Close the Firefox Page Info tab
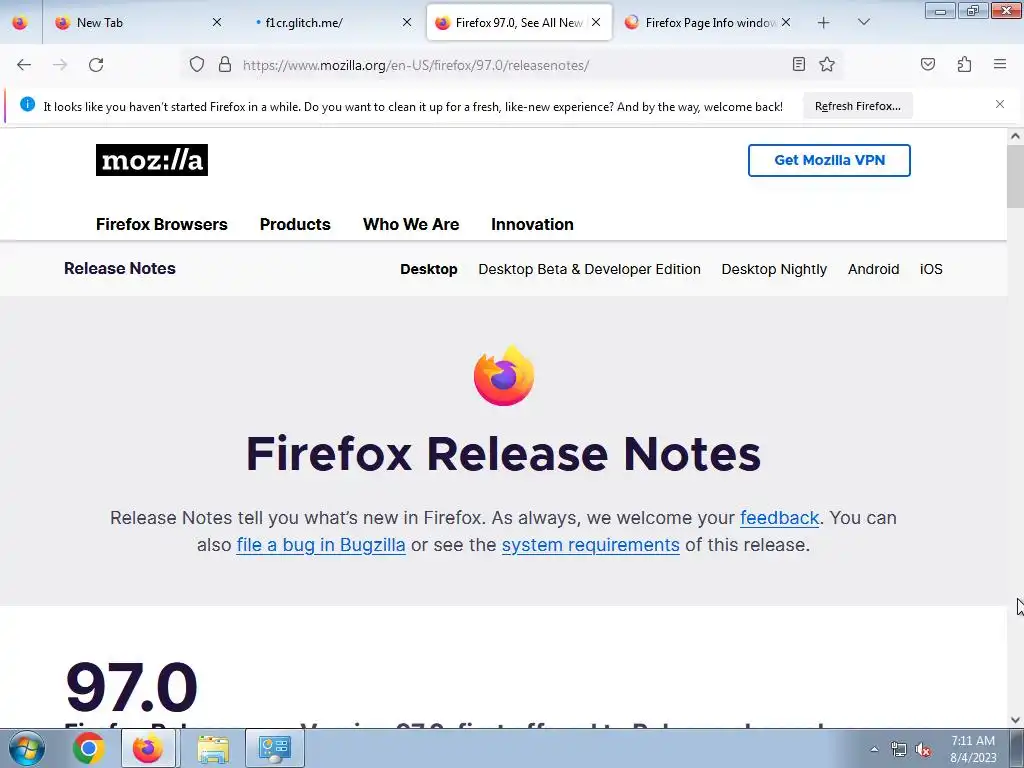The width and height of the screenshot is (1024, 768). [786, 22]
